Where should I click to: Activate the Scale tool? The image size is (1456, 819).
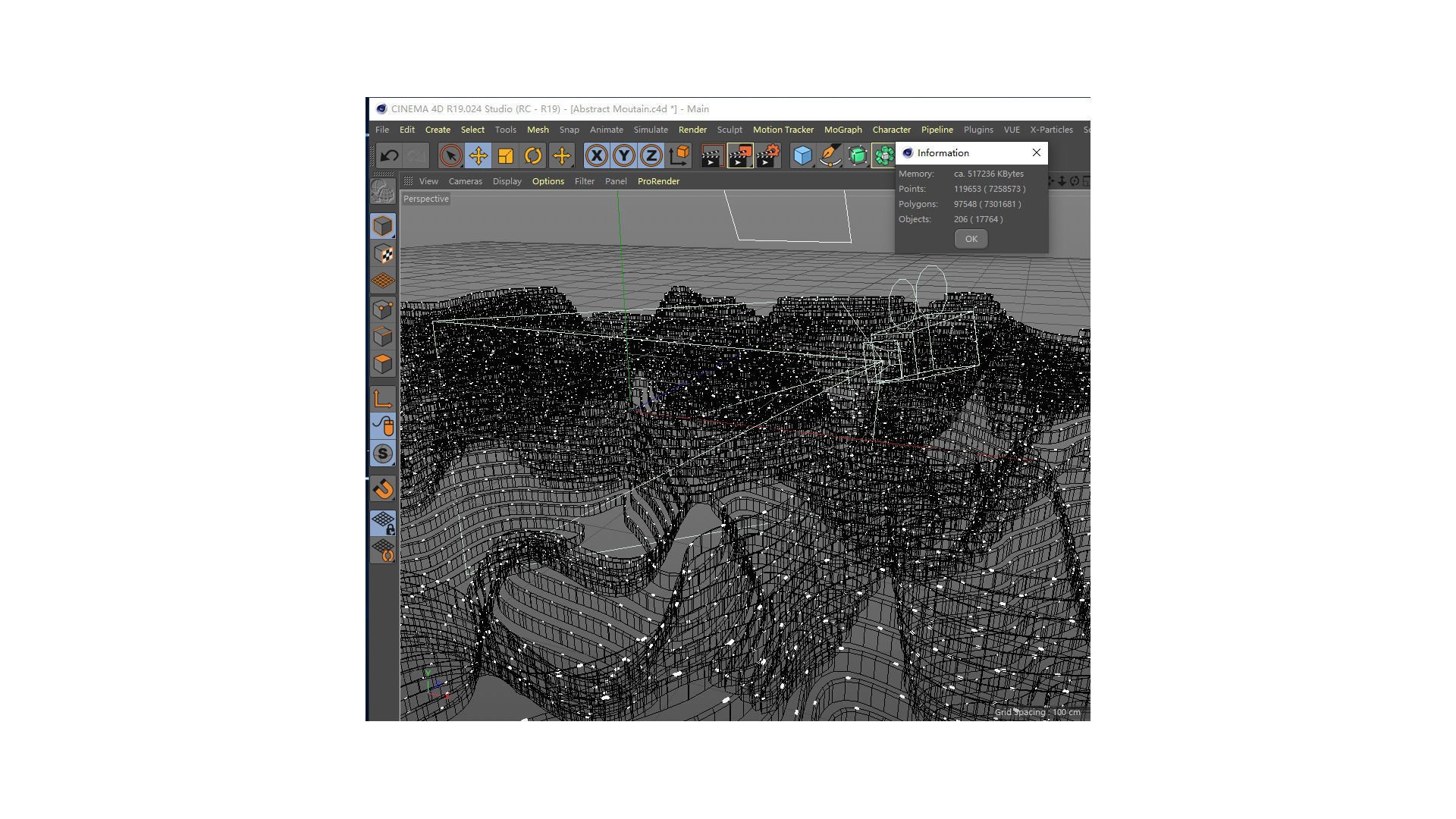[x=506, y=156]
